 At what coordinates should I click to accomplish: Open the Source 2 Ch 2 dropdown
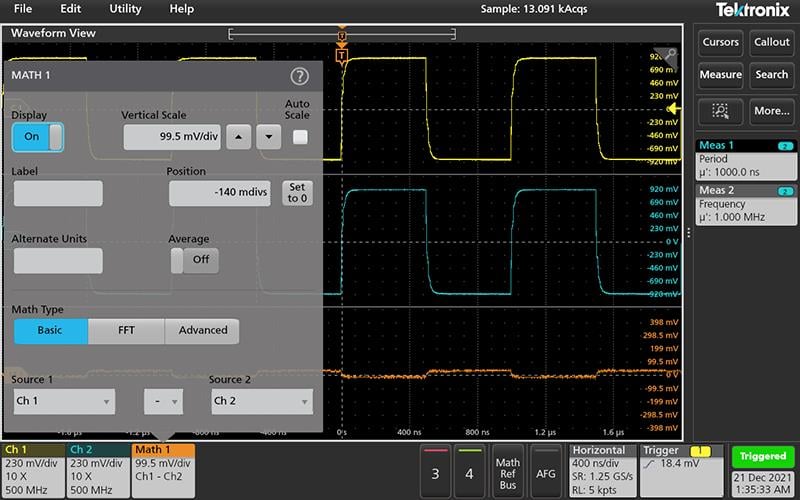(x=261, y=401)
